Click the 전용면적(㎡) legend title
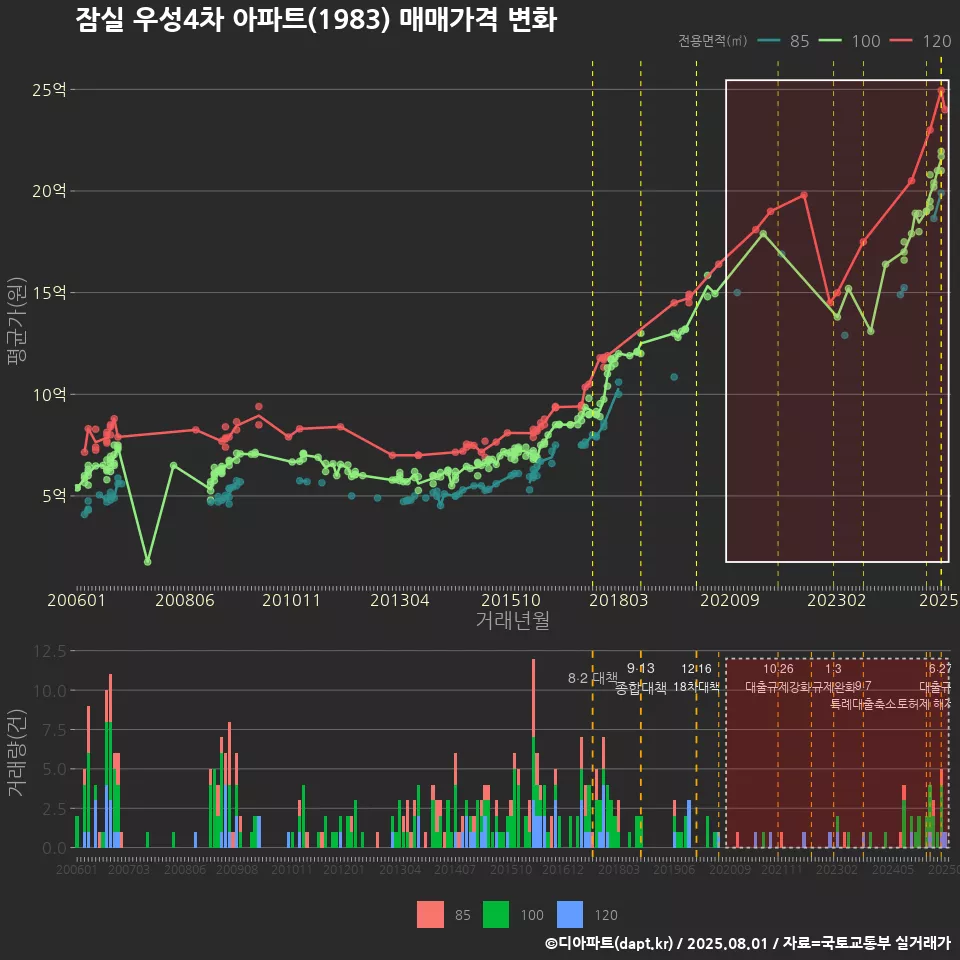The height and width of the screenshot is (960, 960). pyautogui.click(x=712, y=40)
